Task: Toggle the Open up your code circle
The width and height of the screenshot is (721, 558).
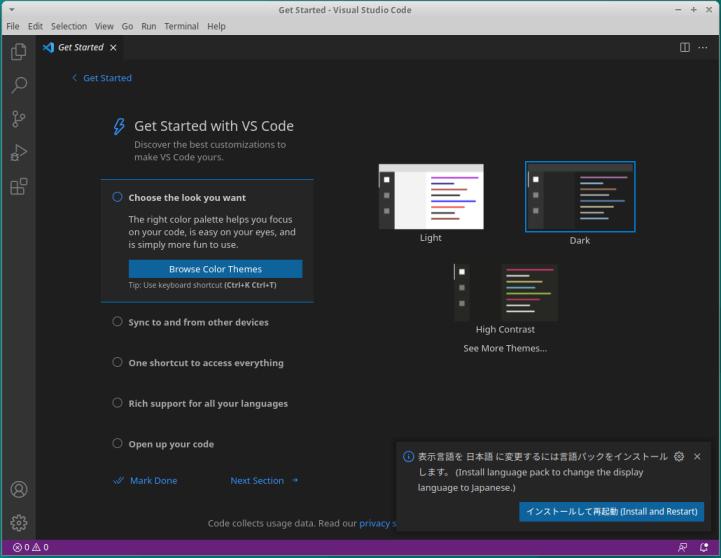Action: point(117,444)
